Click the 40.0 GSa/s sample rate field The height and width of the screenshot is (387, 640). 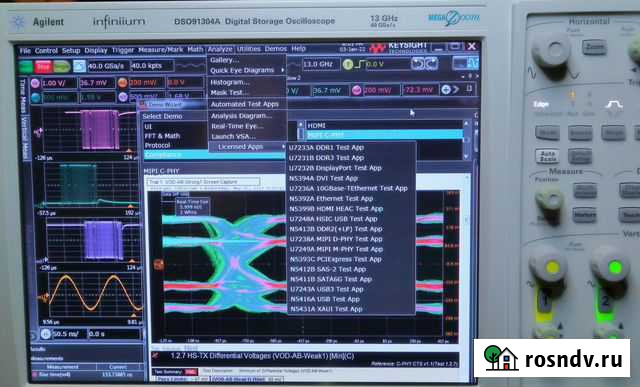[108, 66]
